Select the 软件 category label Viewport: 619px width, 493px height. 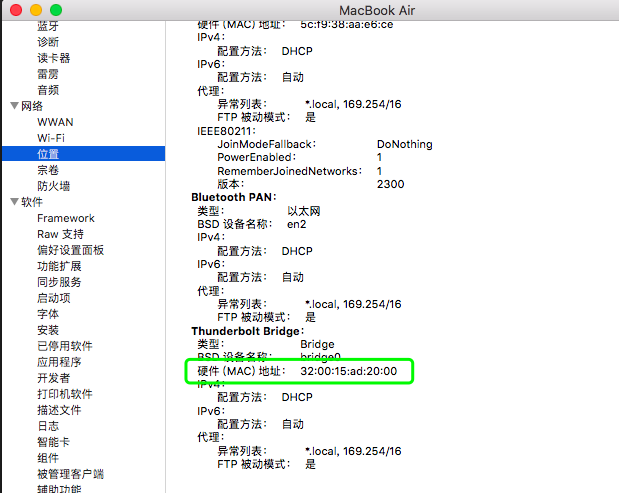32,202
